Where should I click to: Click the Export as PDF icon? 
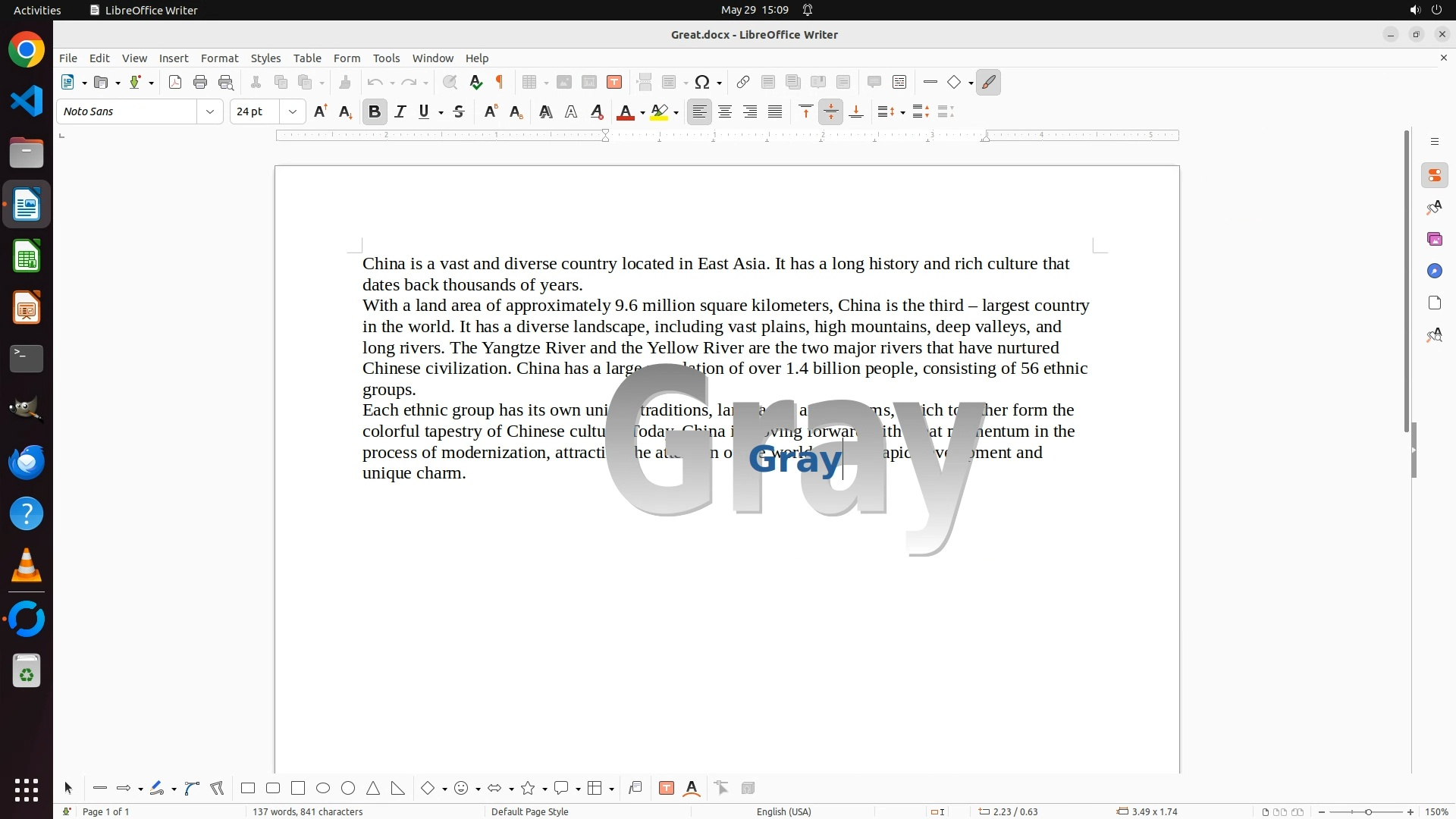coord(175,83)
